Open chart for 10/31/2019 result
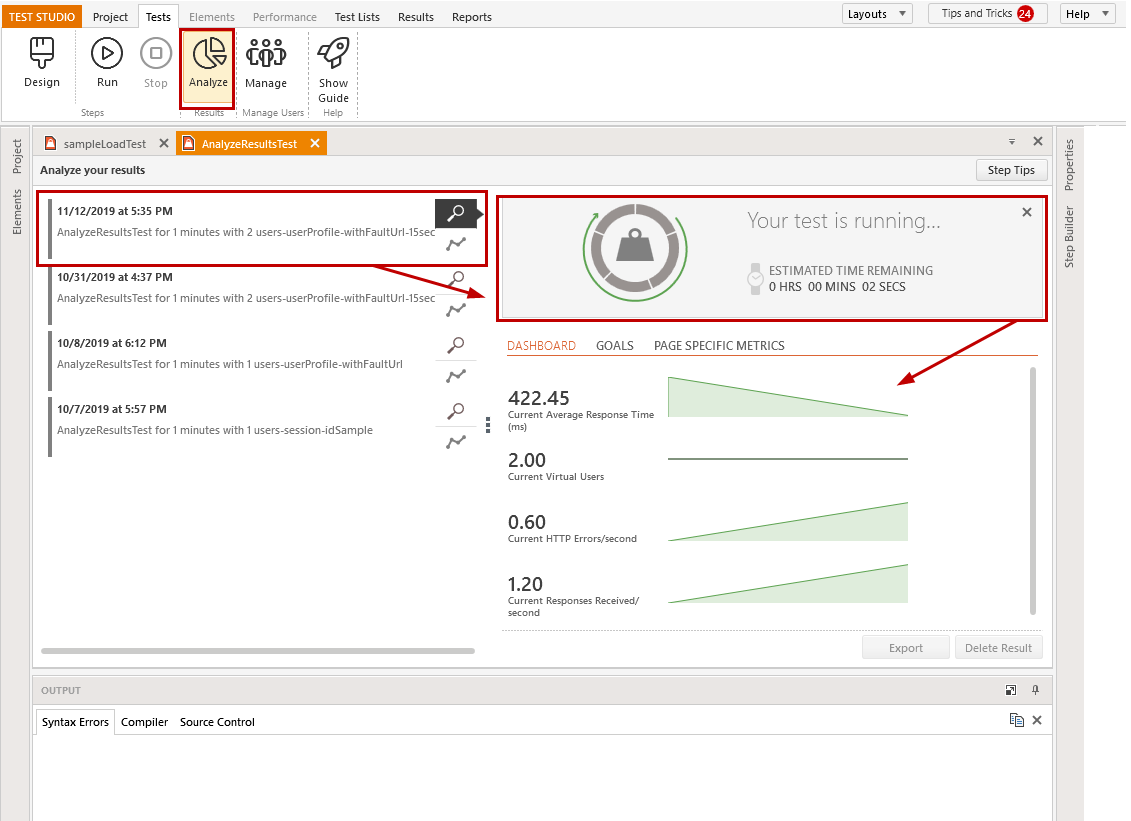This screenshot has width=1131, height=821. pyautogui.click(x=456, y=310)
